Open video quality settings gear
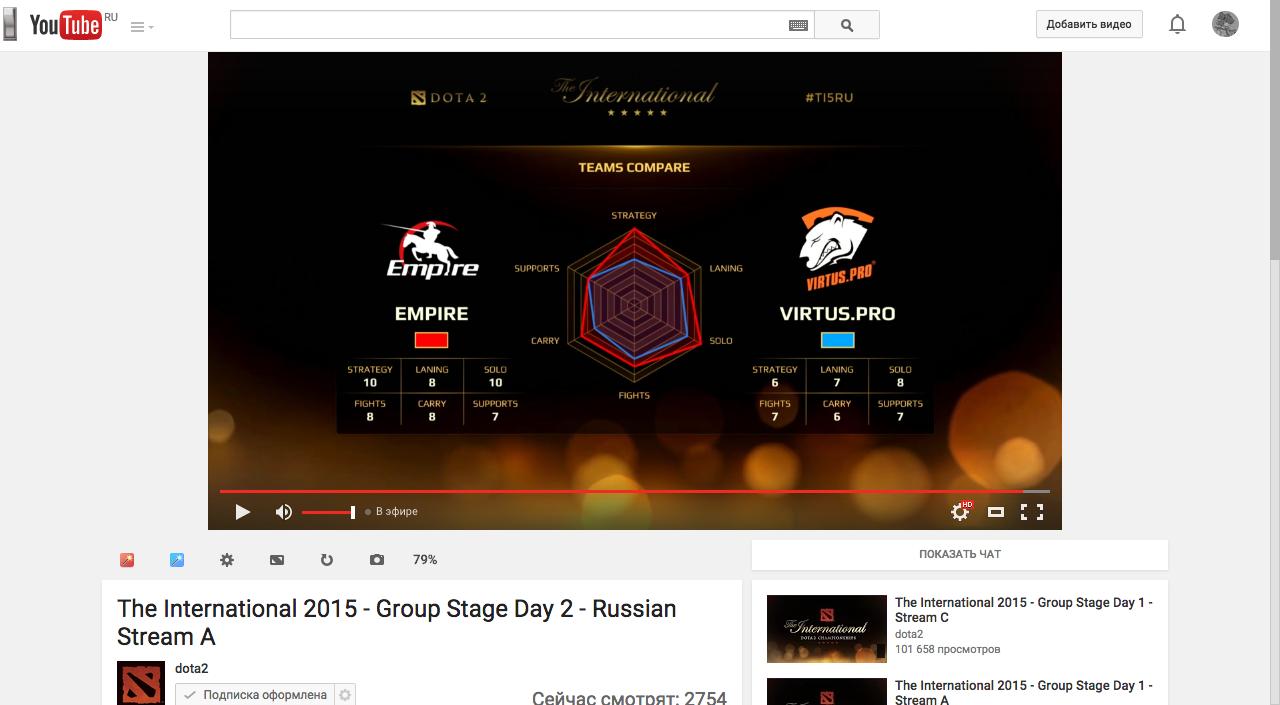 (x=960, y=512)
